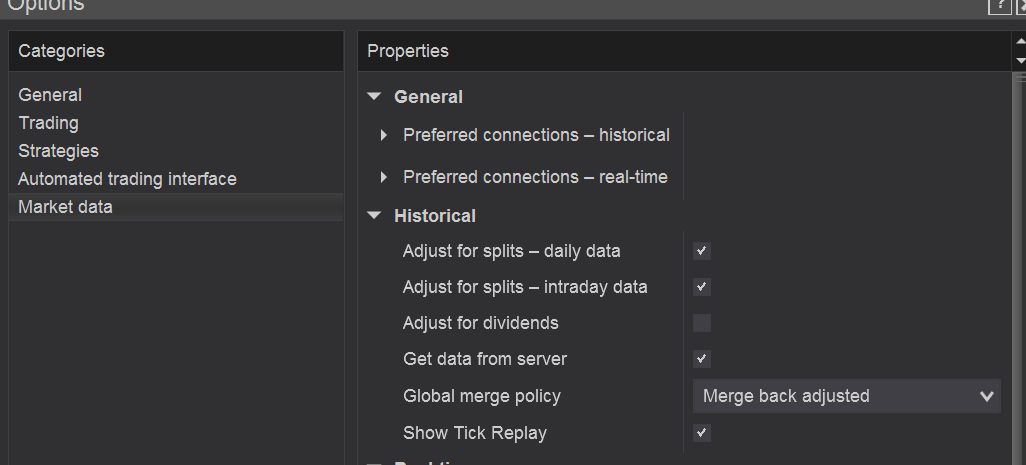
Task: Expand Preferred connections – historical
Action: point(384,135)
